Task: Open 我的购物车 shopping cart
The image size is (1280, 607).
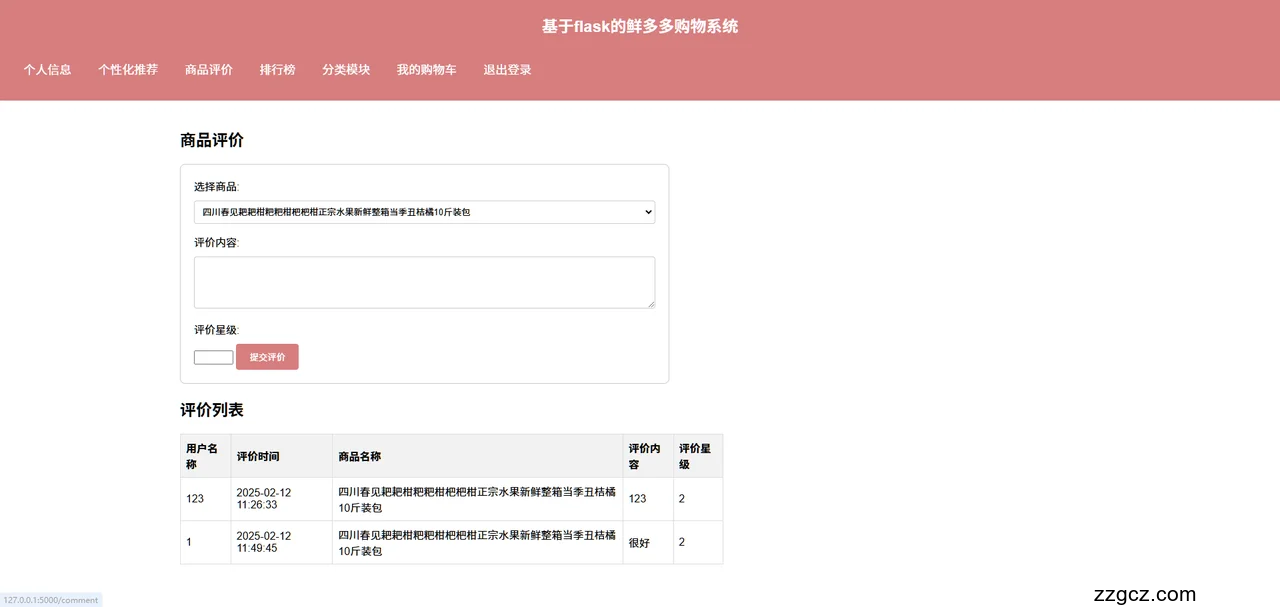Action: click(x=426, y=70)
